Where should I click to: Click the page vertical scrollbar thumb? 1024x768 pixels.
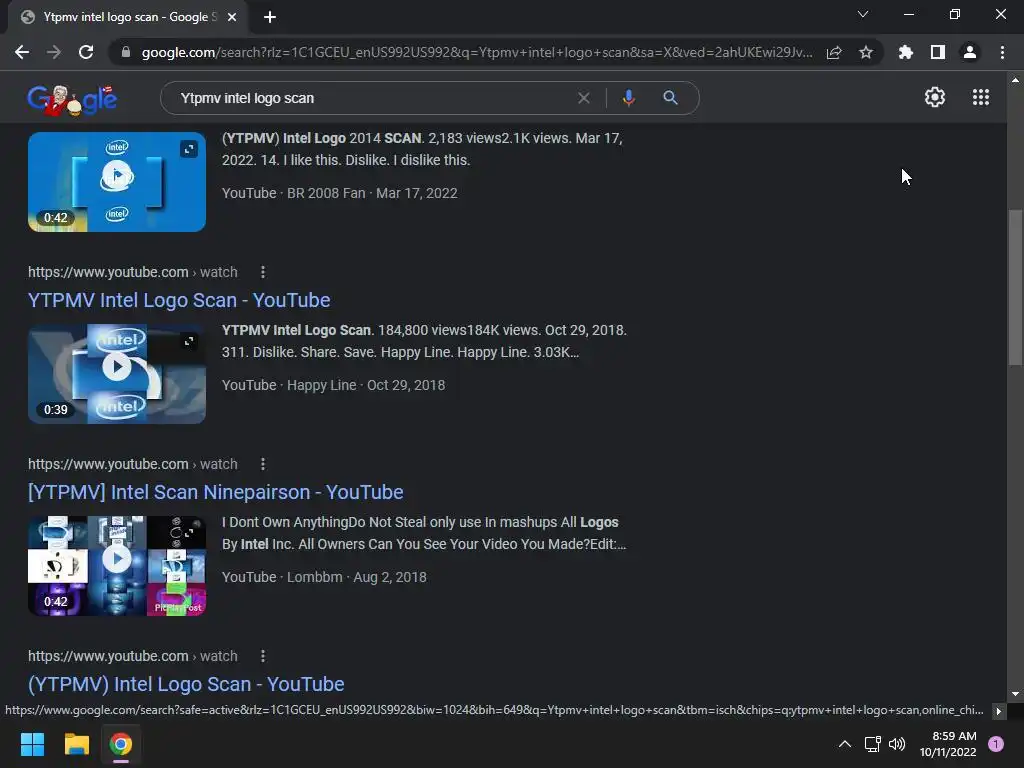[1015, 287]
